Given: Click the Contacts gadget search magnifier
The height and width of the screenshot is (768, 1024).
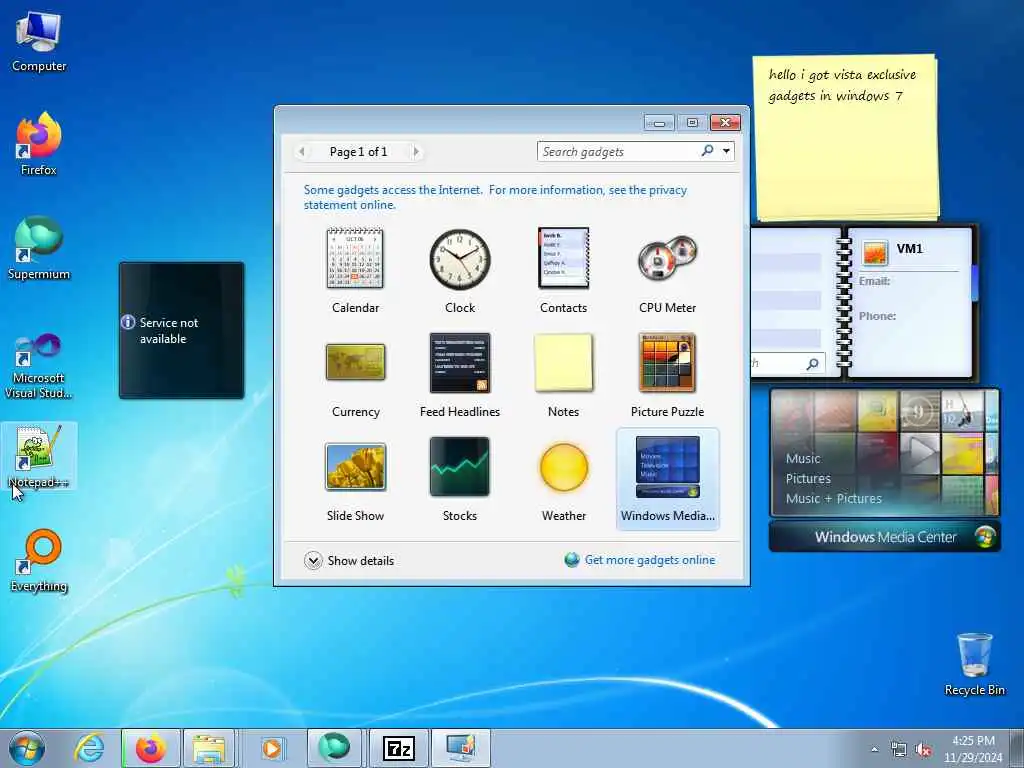Looking at the screenshot, I should point(812,364).
